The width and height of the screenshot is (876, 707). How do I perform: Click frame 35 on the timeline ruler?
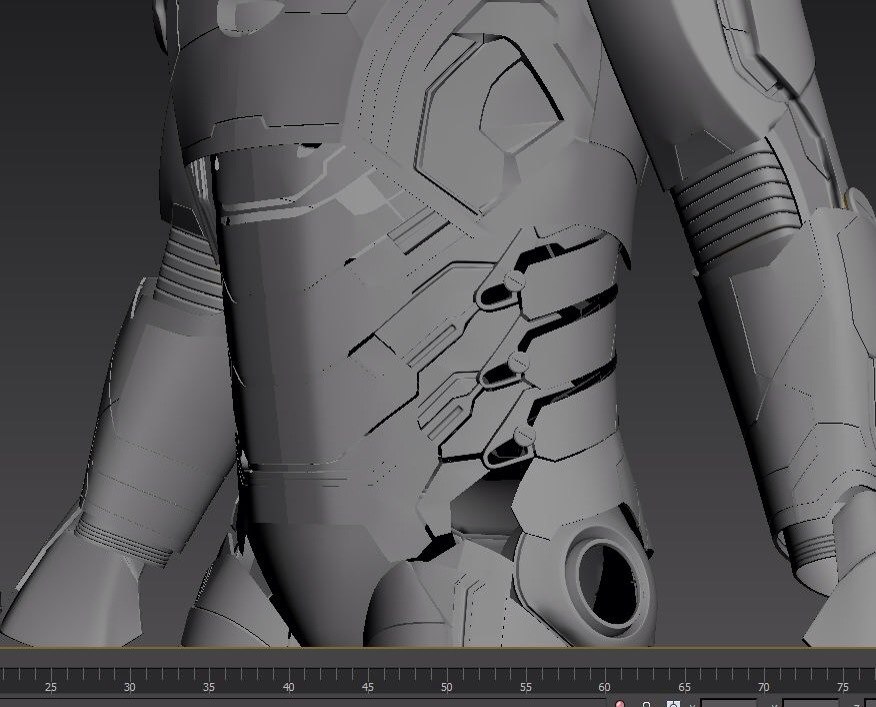tap(209, 687)
